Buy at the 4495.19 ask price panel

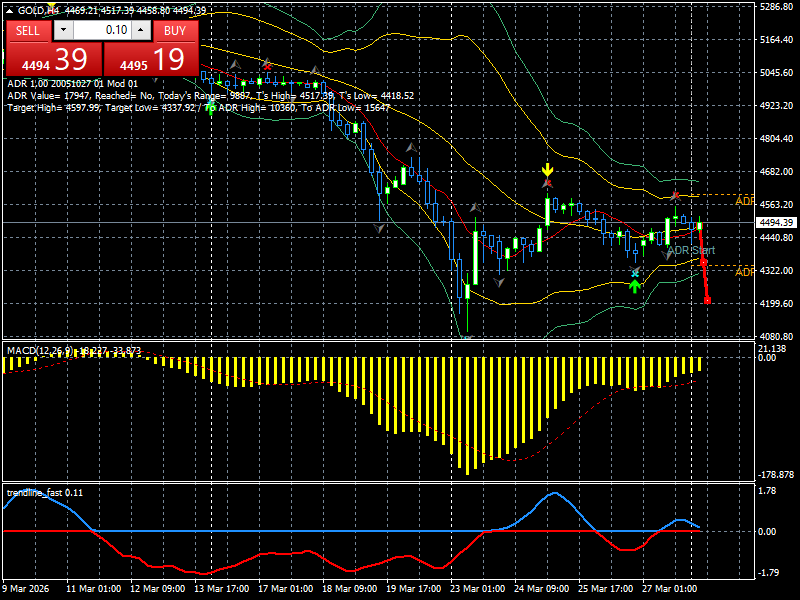click(x=151, y=59)
